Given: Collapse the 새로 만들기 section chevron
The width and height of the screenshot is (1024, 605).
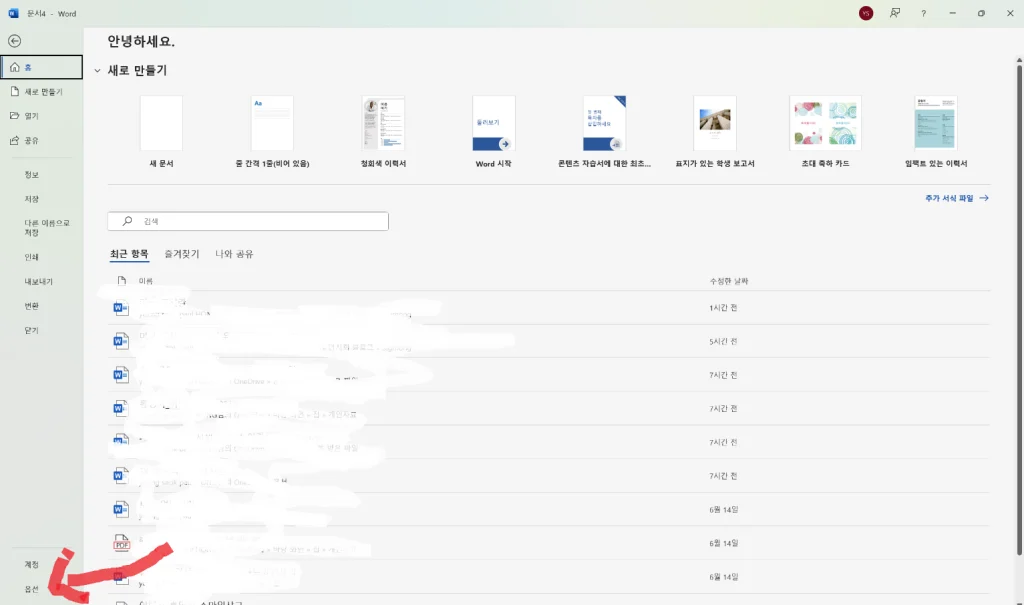Looking at the screenshot, I should click(97, 71).
